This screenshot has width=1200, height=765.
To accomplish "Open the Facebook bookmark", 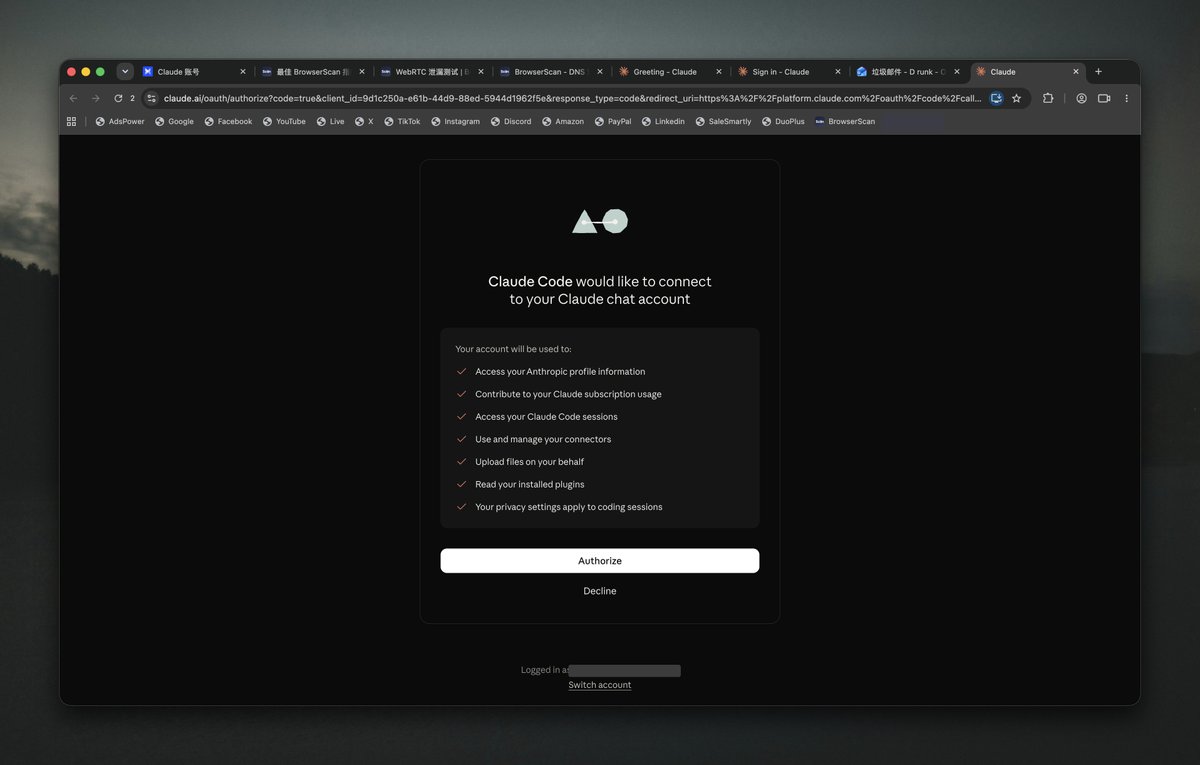I will click(228, 121).
